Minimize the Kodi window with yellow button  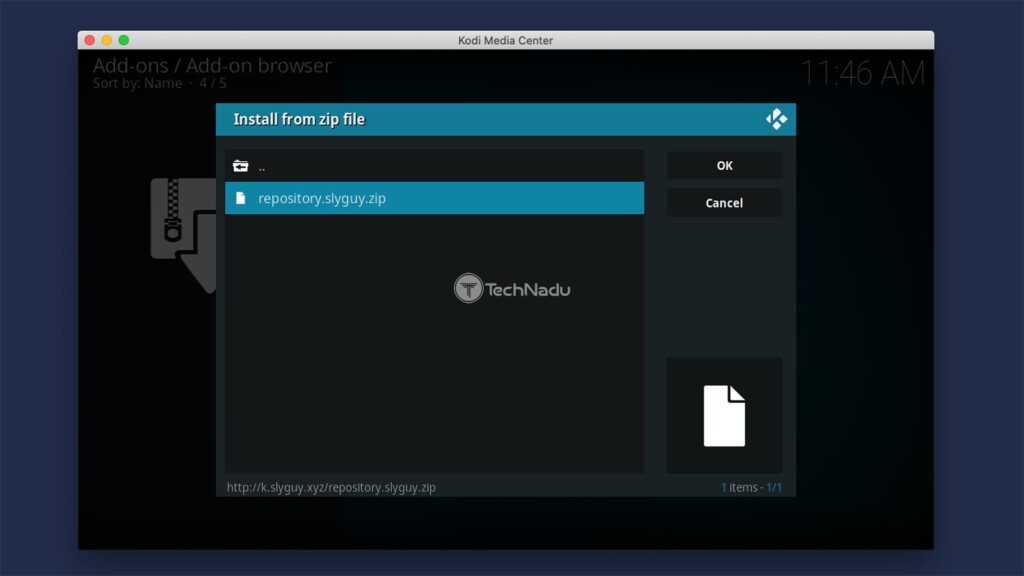pos(106,40)
